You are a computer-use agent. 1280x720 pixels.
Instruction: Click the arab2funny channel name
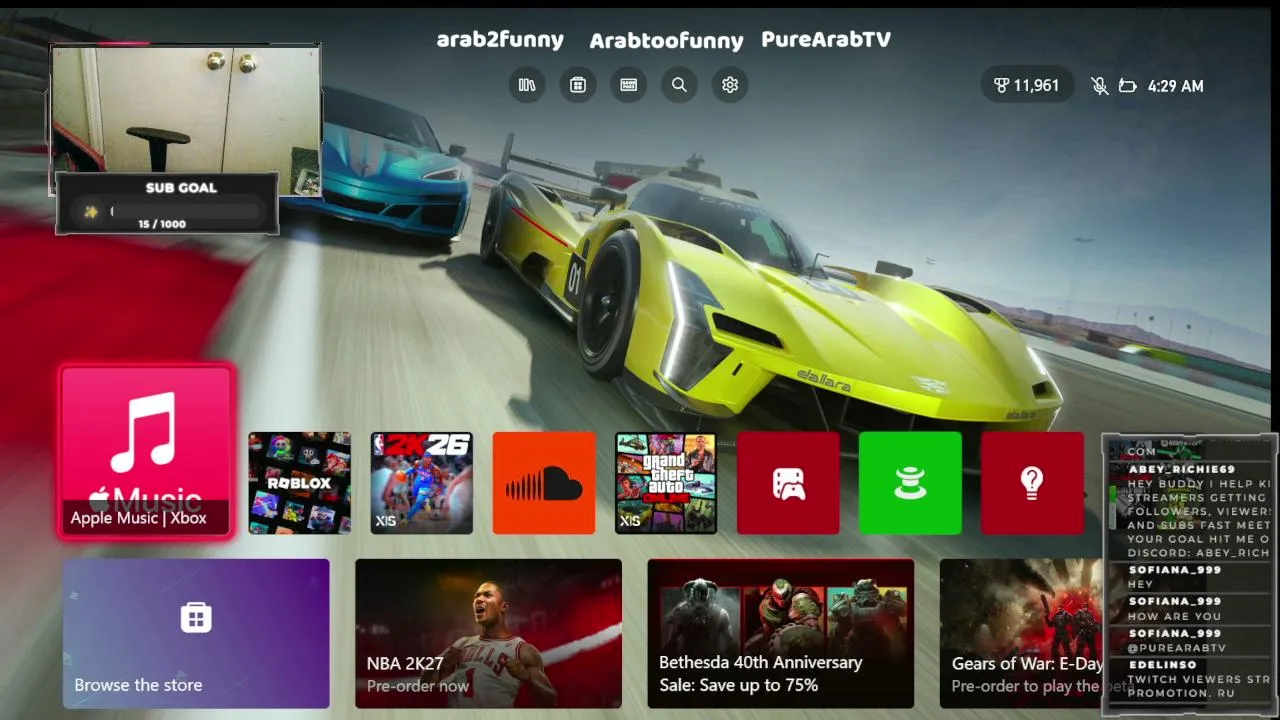(500, 40)
